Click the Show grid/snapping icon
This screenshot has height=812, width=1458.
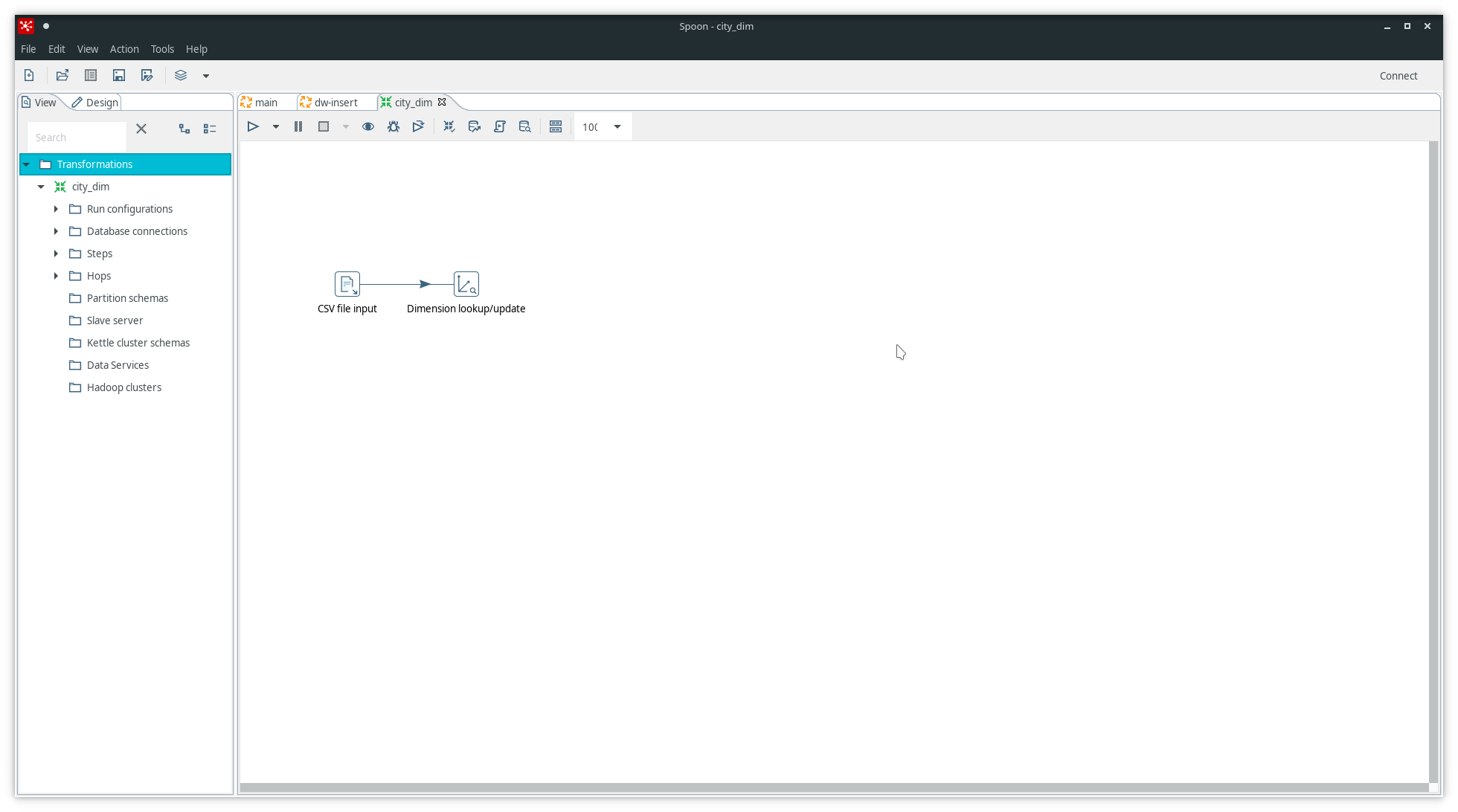pyautogui.click(x=555, y=126)
